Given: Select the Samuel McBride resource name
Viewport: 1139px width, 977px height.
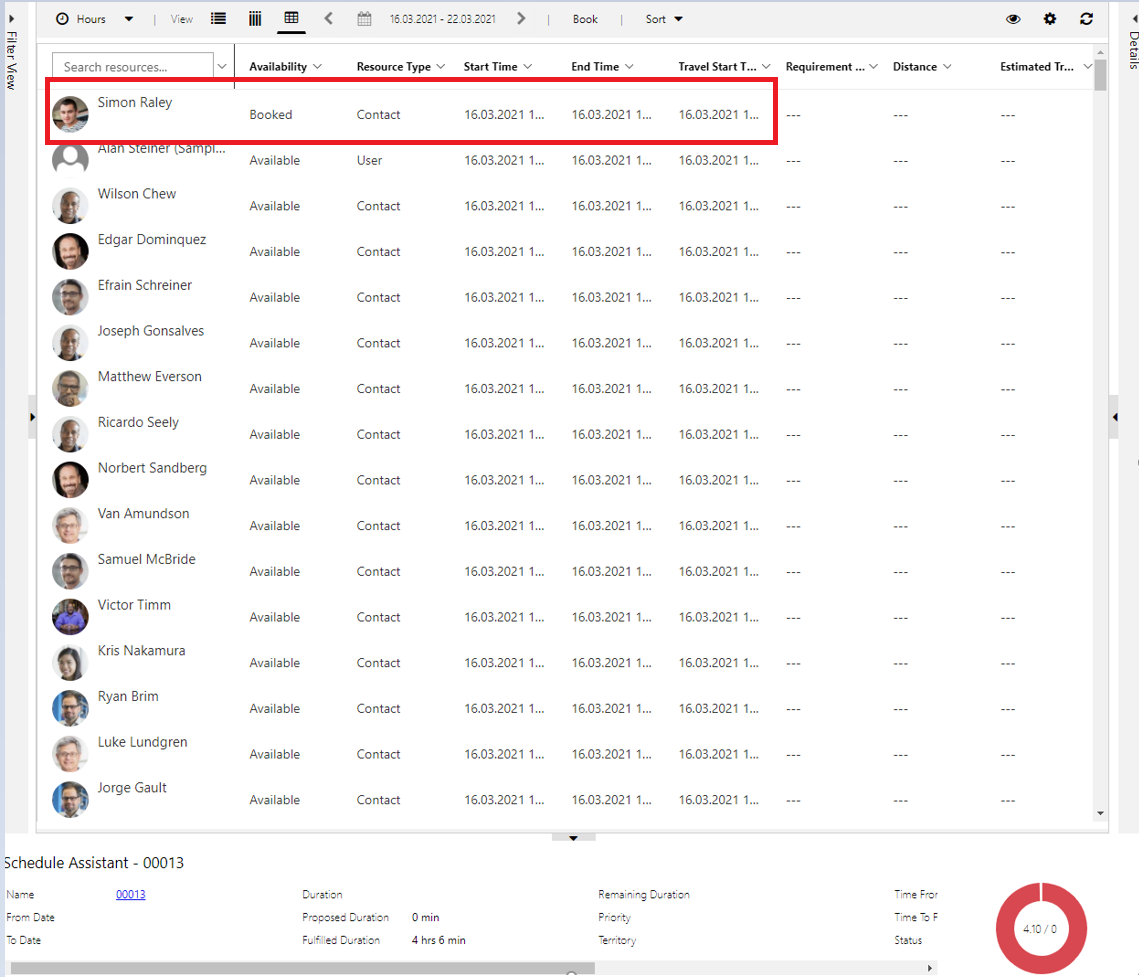Looking at the screenshot, I should pos(147,559).
